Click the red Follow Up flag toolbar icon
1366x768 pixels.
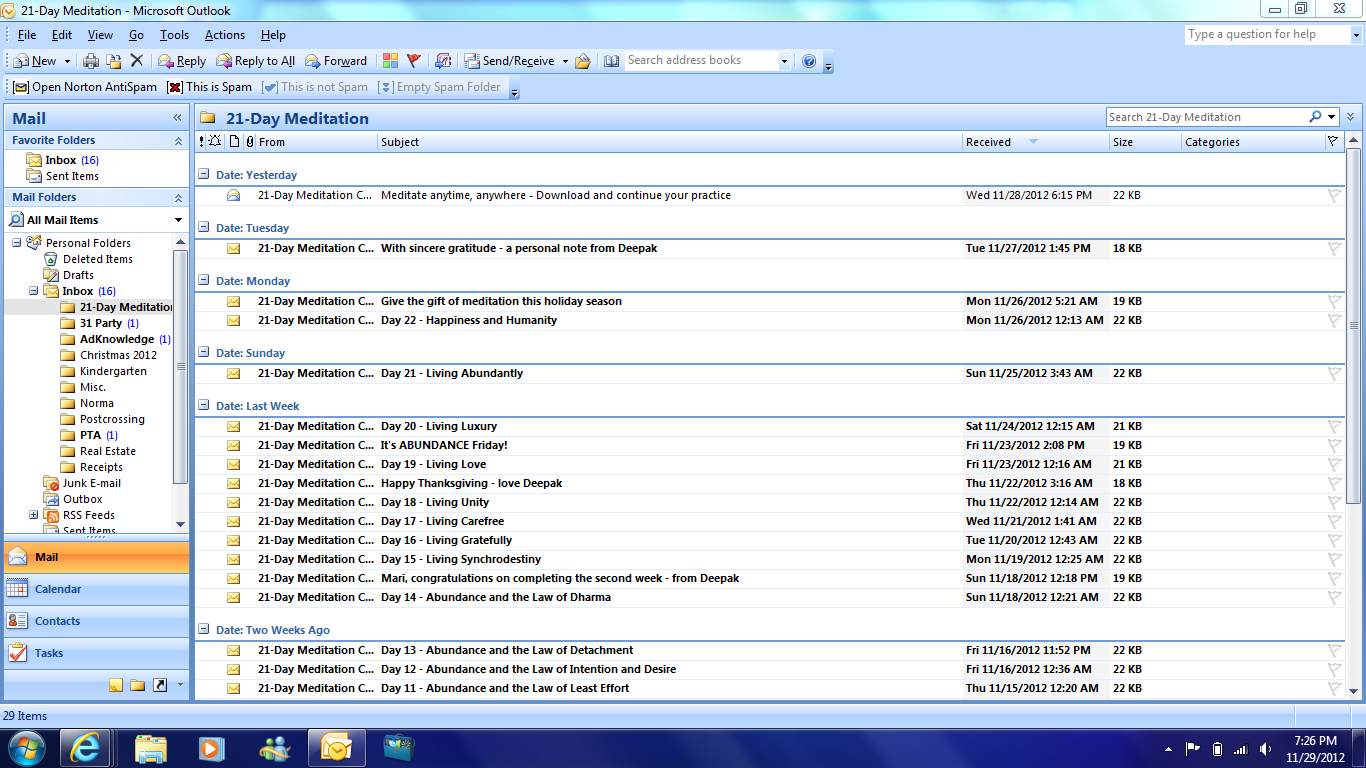(414, 61)
